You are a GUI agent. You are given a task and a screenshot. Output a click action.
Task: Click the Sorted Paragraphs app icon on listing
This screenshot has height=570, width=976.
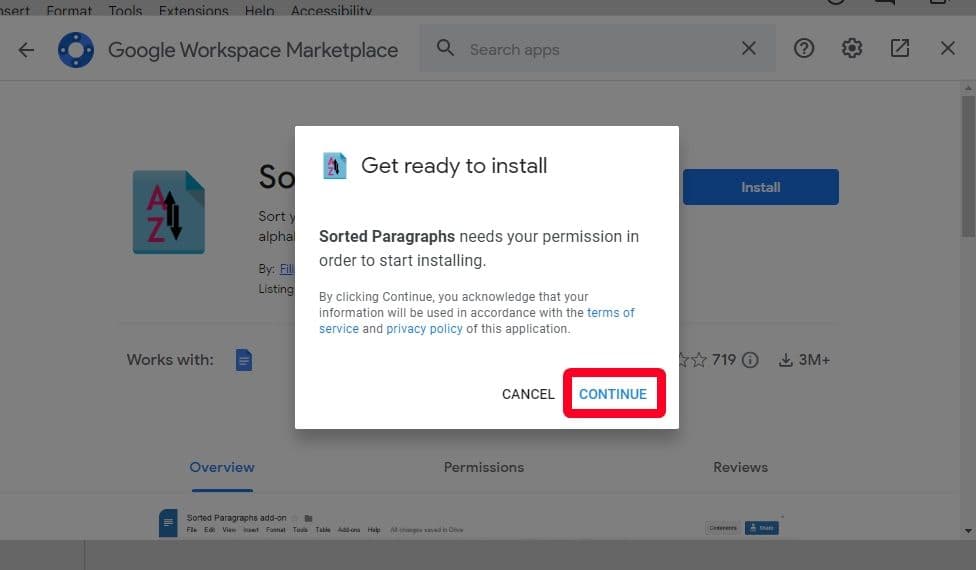[x=169, y=212]
